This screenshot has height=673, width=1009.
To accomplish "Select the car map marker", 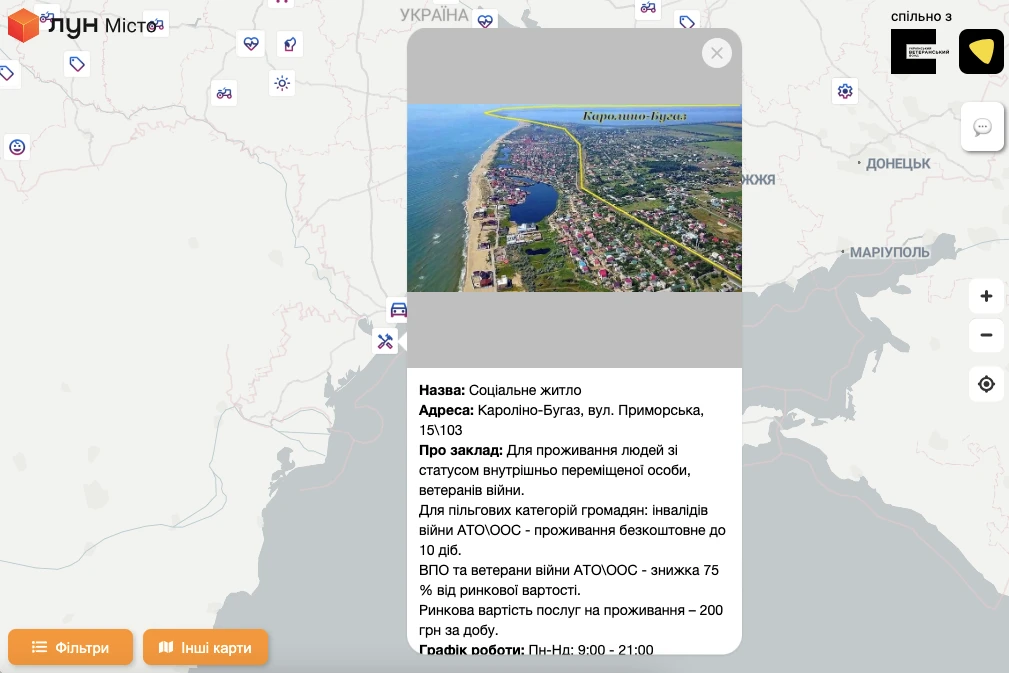I will click(398, 310).
